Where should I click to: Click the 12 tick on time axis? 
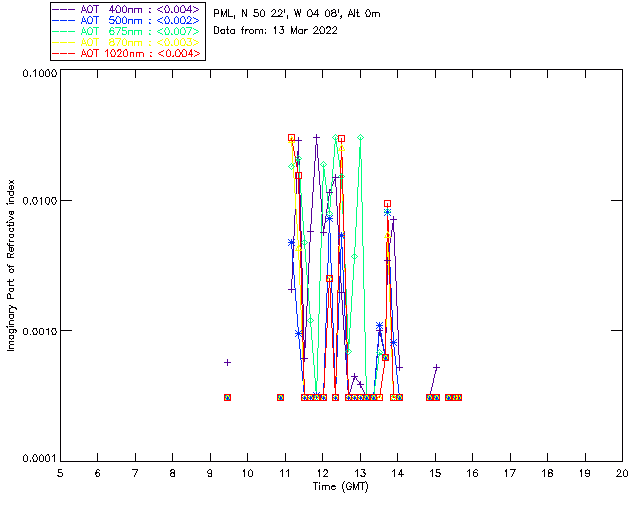pyautogui.click(x=322, y=472)
